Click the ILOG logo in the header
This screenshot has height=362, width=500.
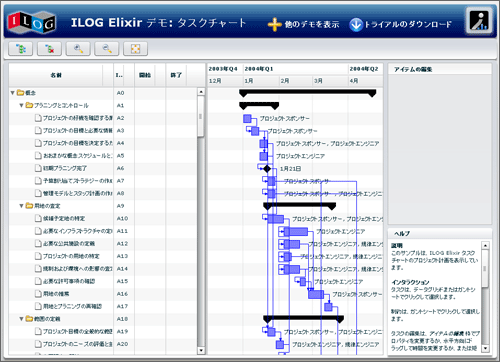pyautogui.click(x=32, y=22)
